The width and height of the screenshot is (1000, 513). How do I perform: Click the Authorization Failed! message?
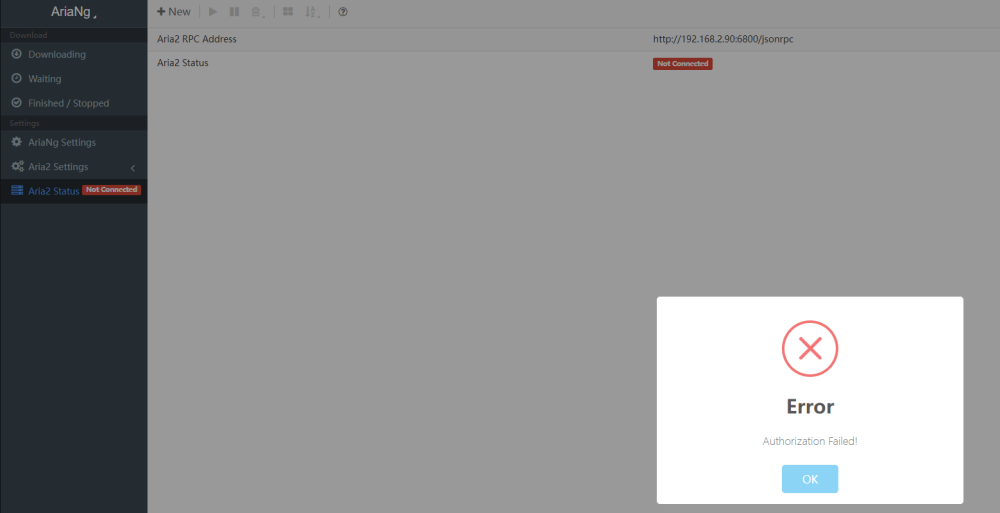(810, 441)
